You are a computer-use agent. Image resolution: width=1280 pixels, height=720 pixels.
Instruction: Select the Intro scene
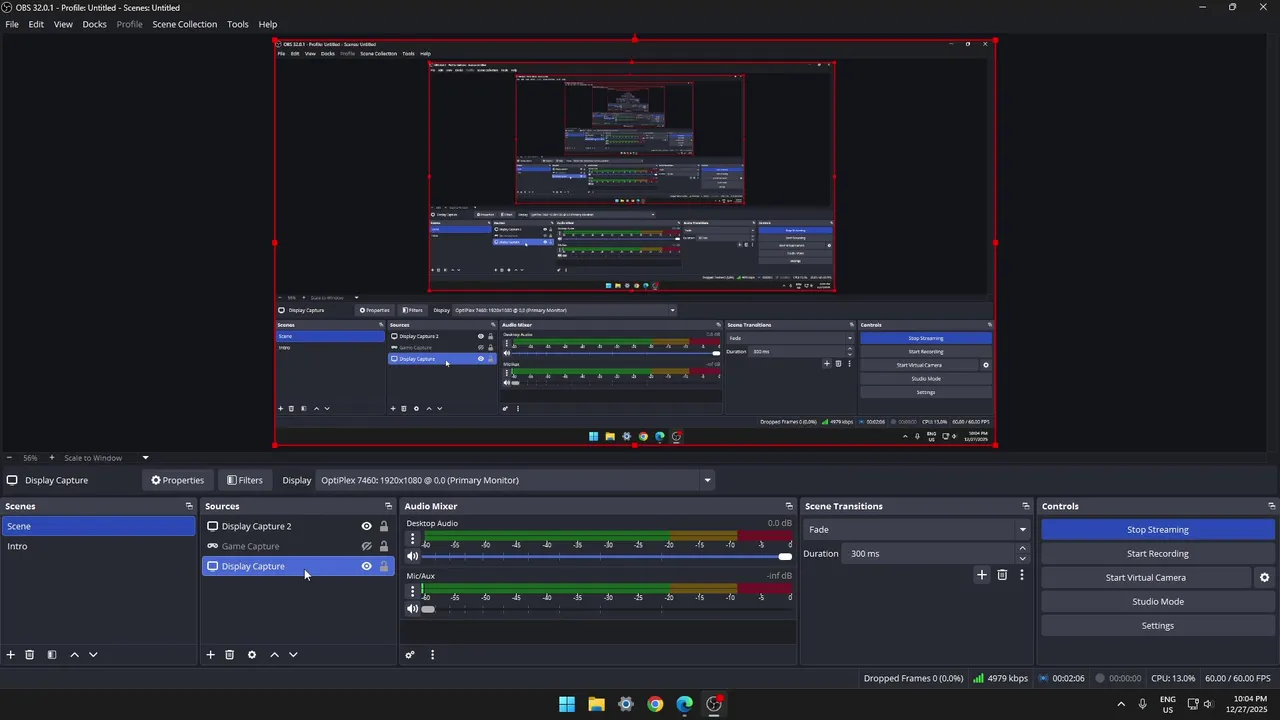(98, 546)
